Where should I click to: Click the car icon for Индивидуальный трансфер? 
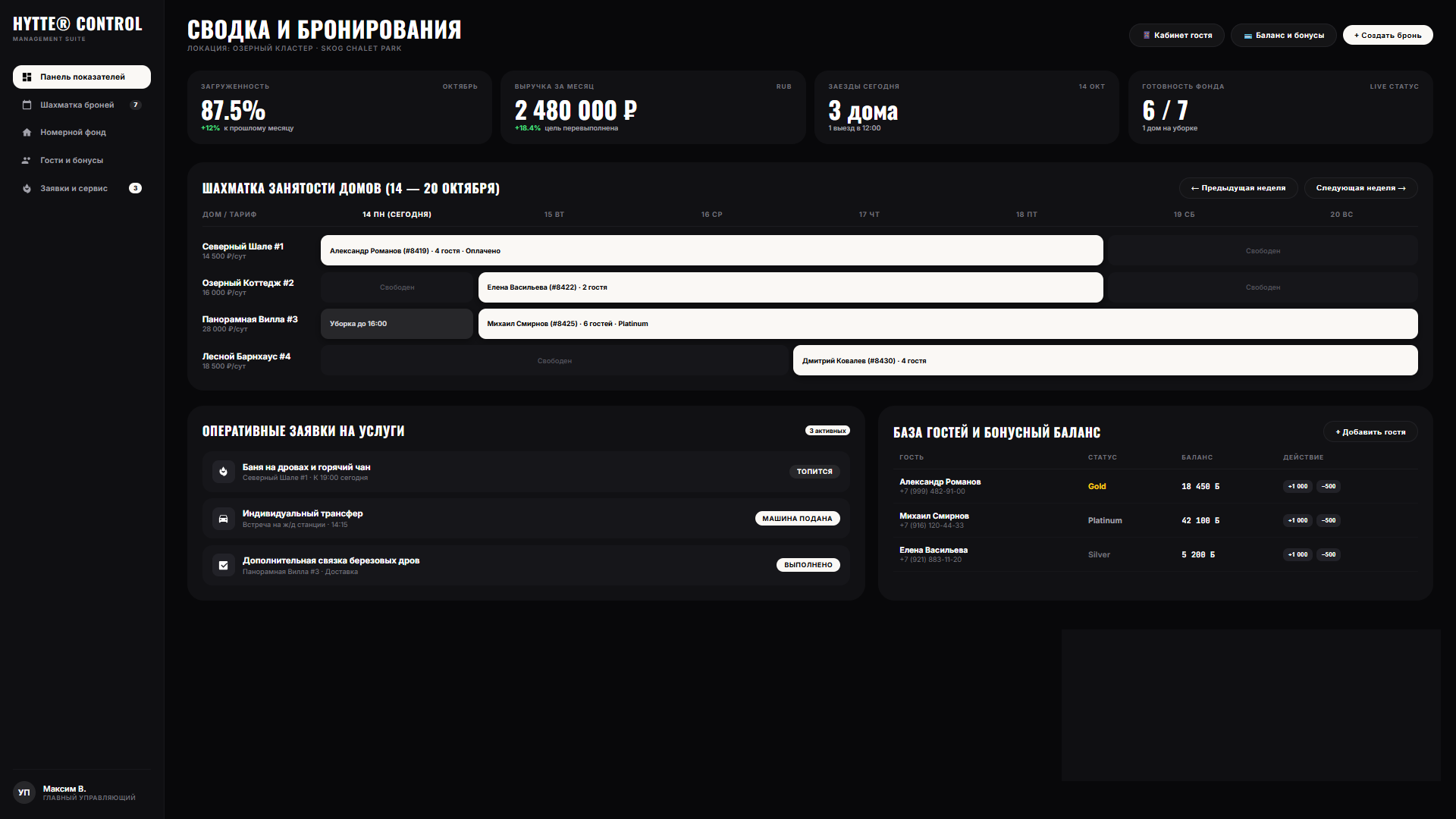224,519
